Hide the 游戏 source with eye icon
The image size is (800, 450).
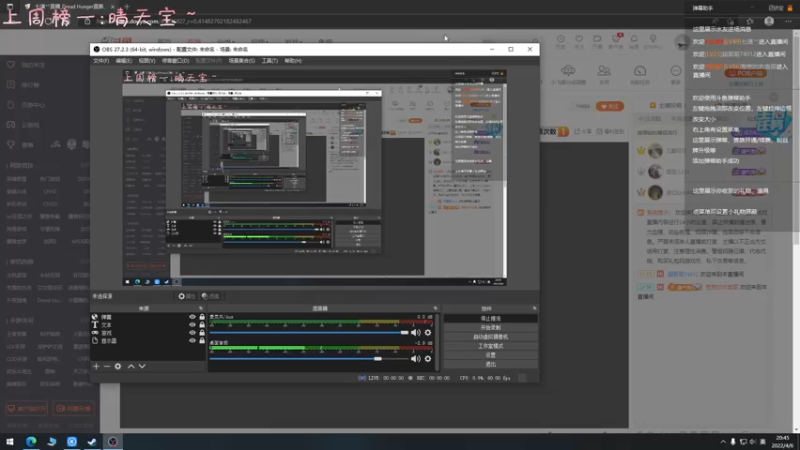pyautogui.click(x=192, y=333)
